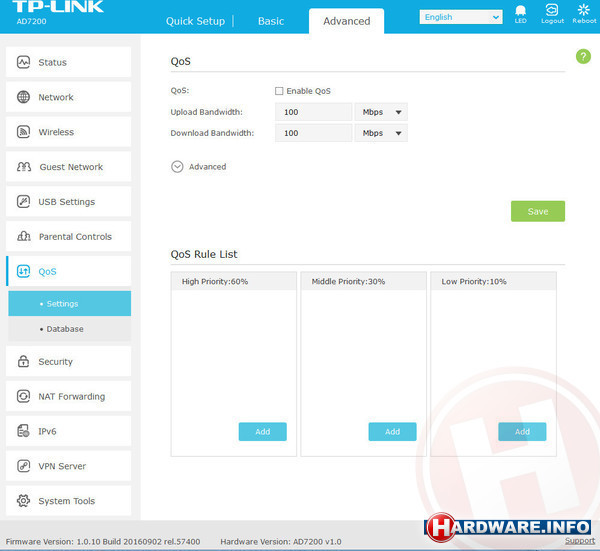Click the Parental Controls family icon
This screenshot has height=551, width=600.
tap(24, 236)
